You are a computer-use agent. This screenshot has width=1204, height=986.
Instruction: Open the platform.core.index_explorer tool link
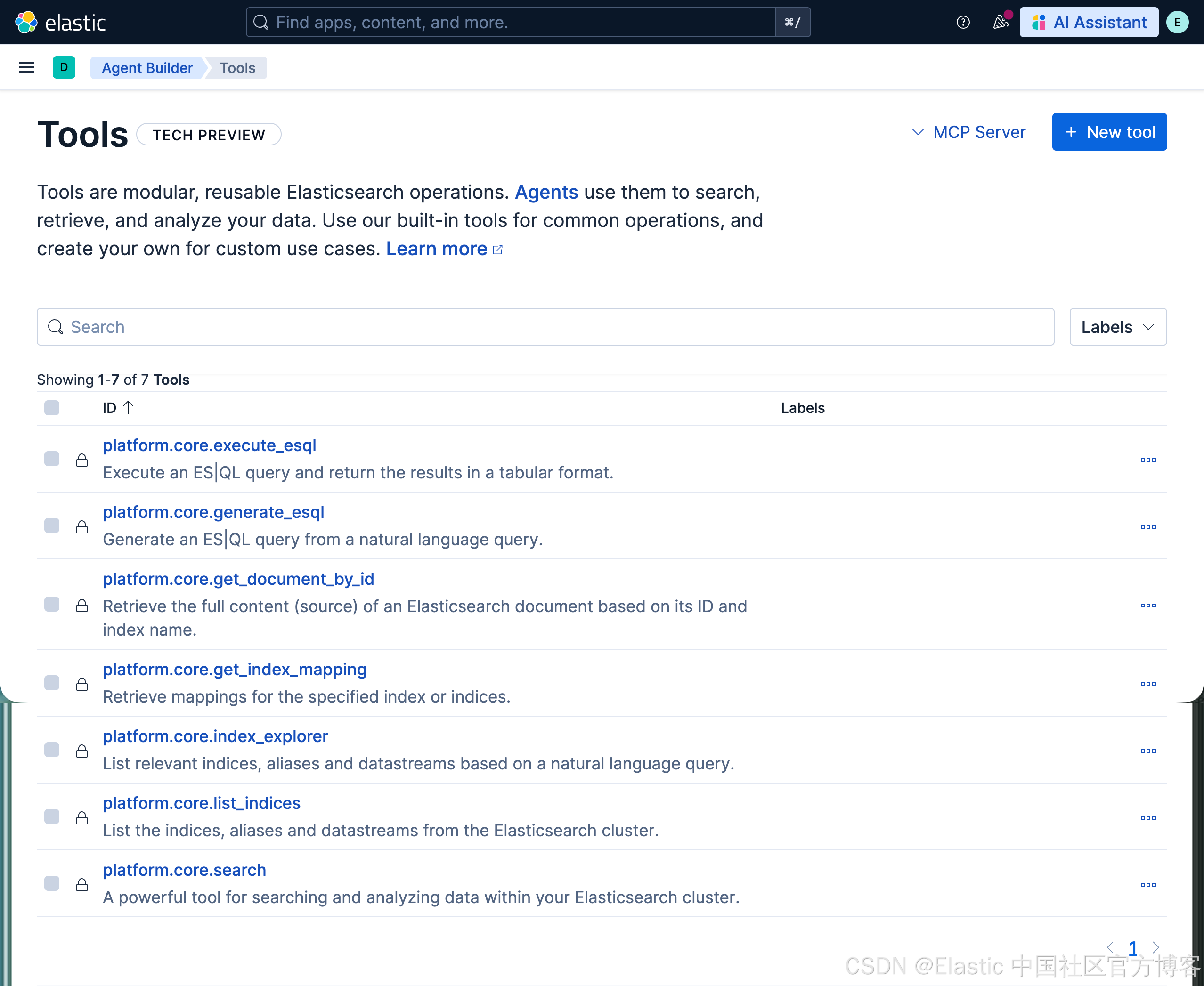pos(215,736)
